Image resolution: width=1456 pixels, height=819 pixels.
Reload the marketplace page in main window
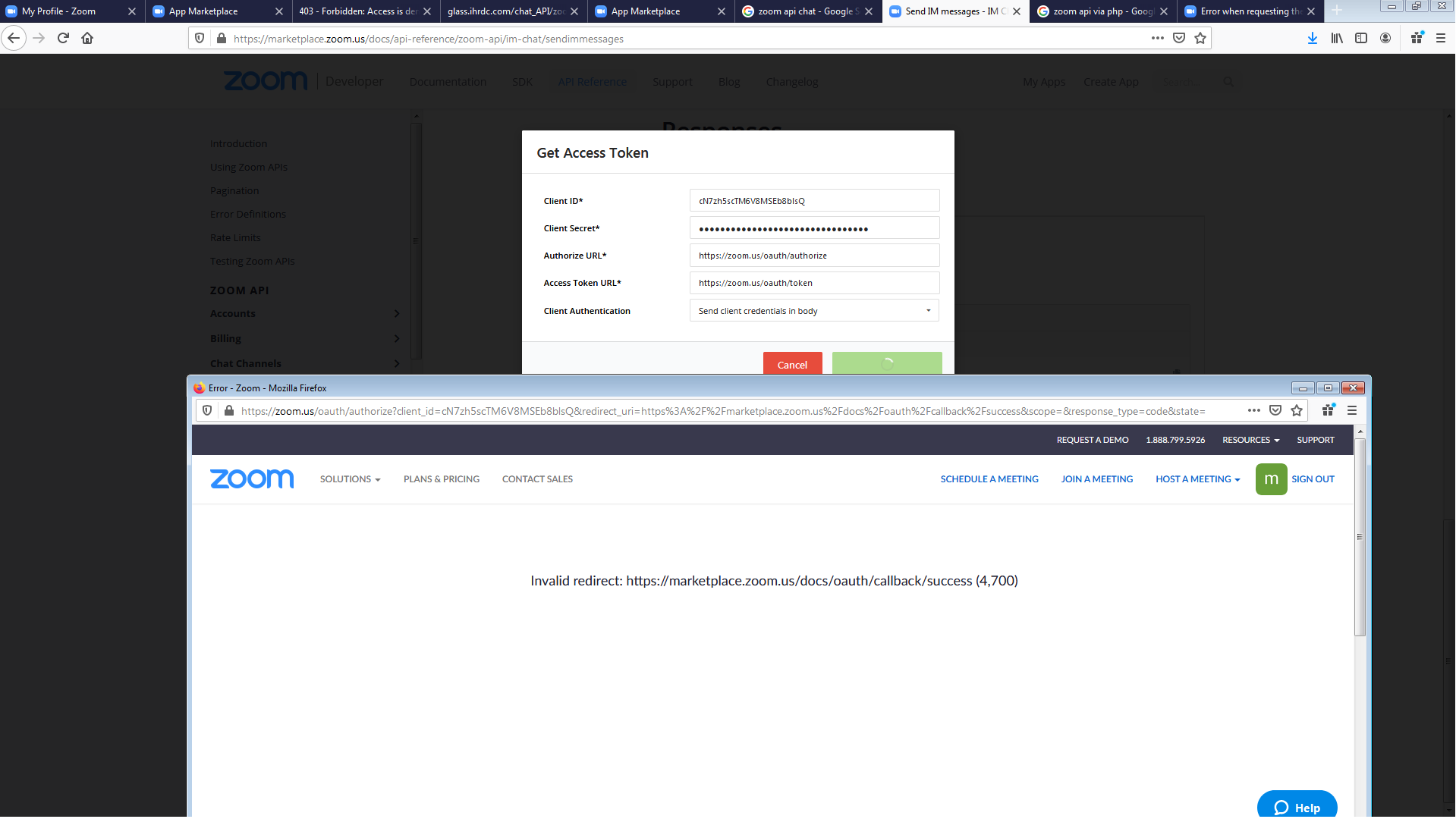[x=63, y=38]
